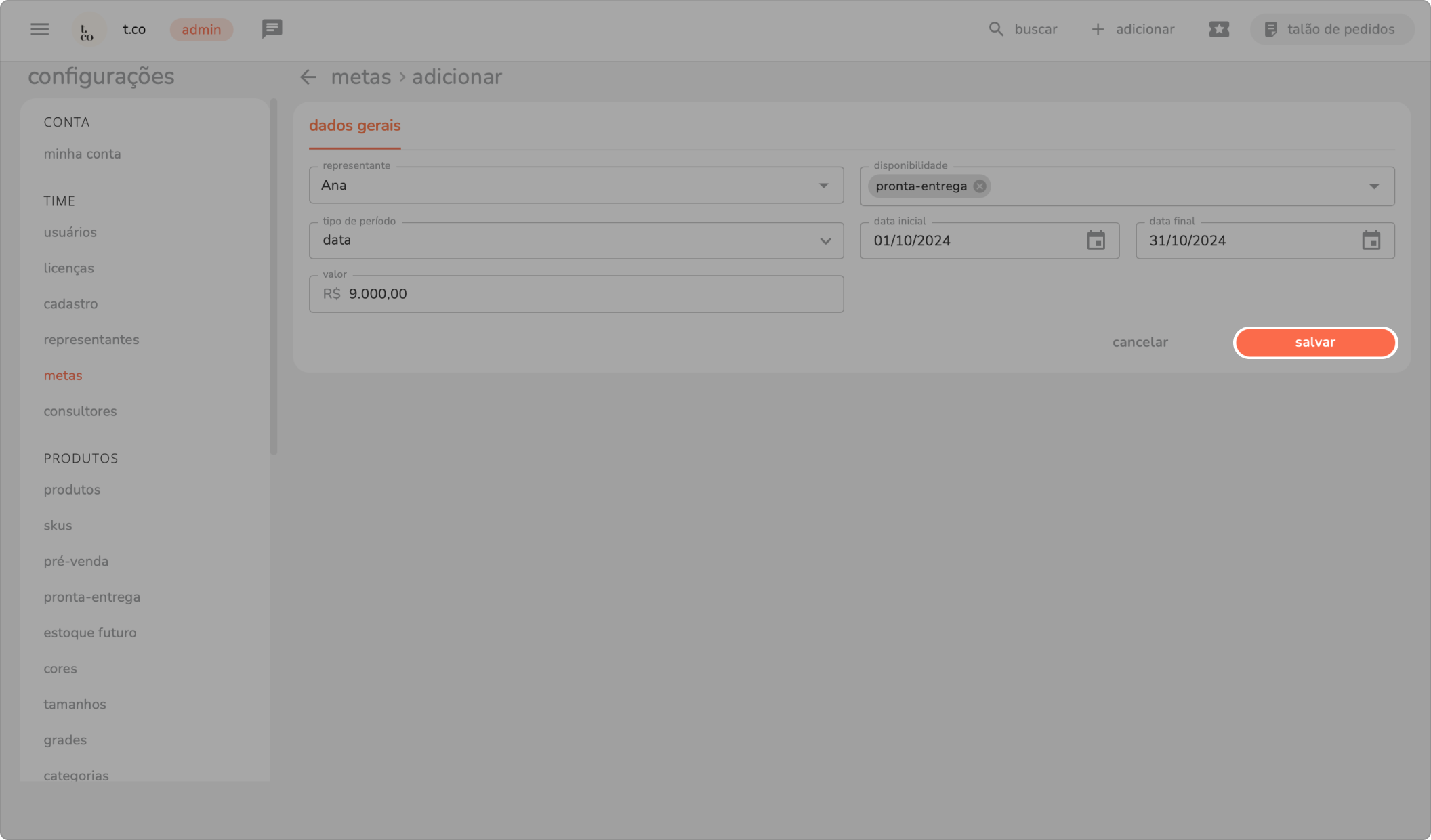Viewport: 1431px width, 840px height.
Task: Click the salvar button
Action: (1314, 343)
